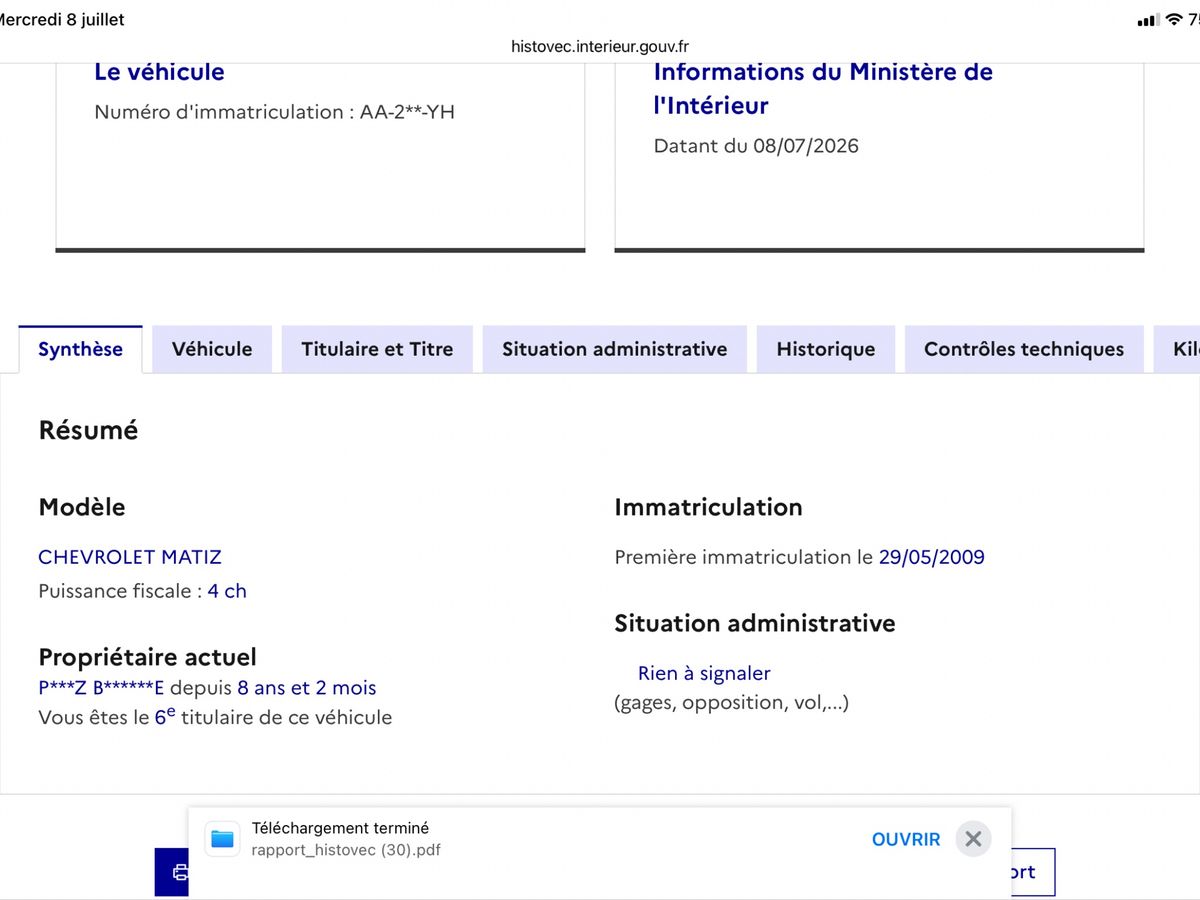The width and height of the screenshot is (1200, 900).
Task: Click the Le véhicule card heading
Action: [x=159, y=72]
